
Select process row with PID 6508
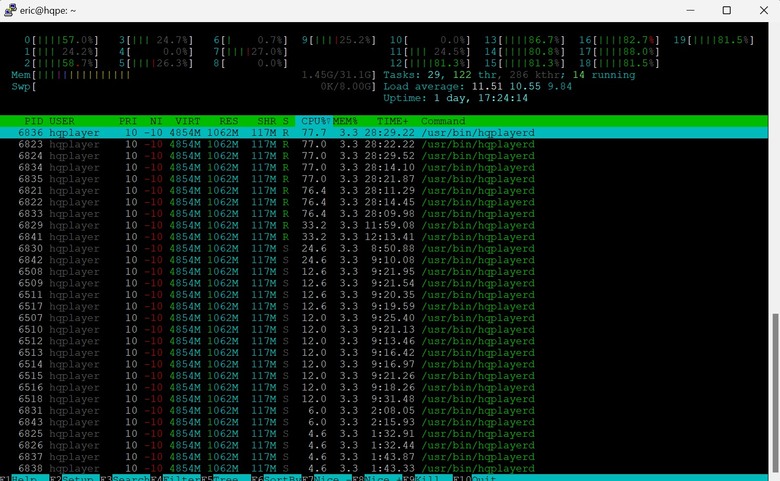tap(384, 272)
